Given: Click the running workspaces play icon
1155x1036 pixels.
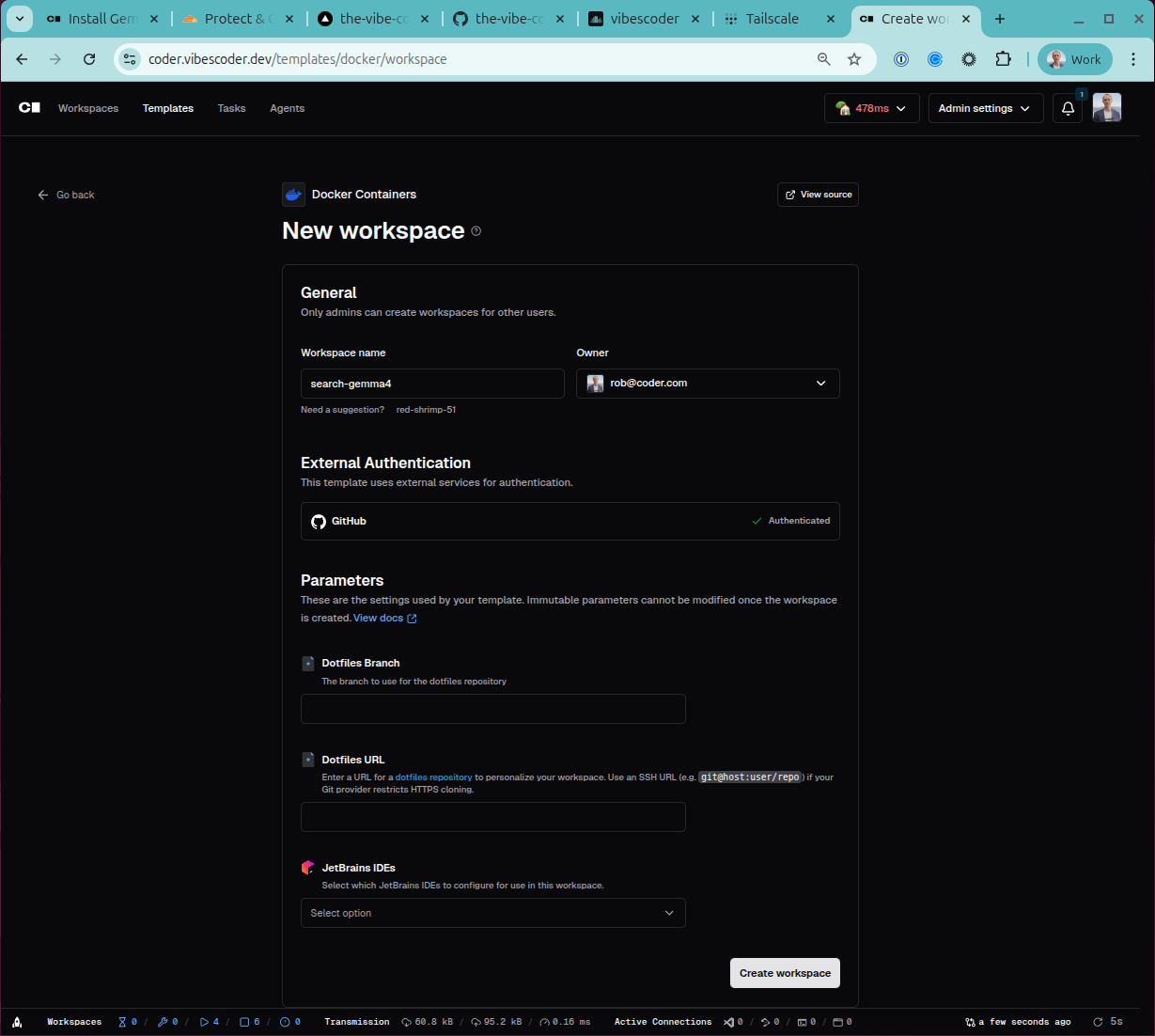Looking at the screenshot, I should pyautogui.click(x=204, y=1022).
